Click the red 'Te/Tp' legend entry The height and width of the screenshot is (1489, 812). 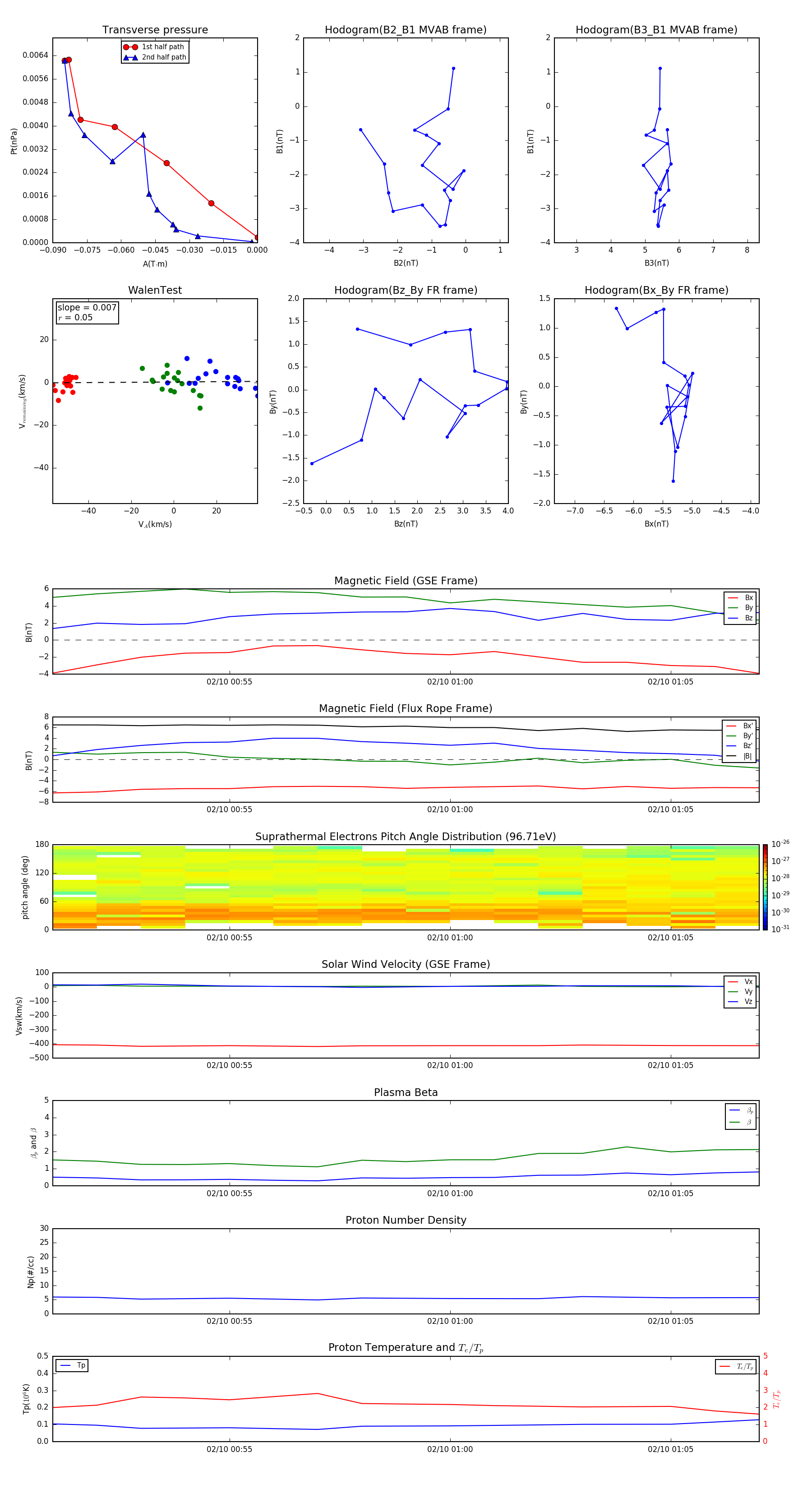[737, 1366]
